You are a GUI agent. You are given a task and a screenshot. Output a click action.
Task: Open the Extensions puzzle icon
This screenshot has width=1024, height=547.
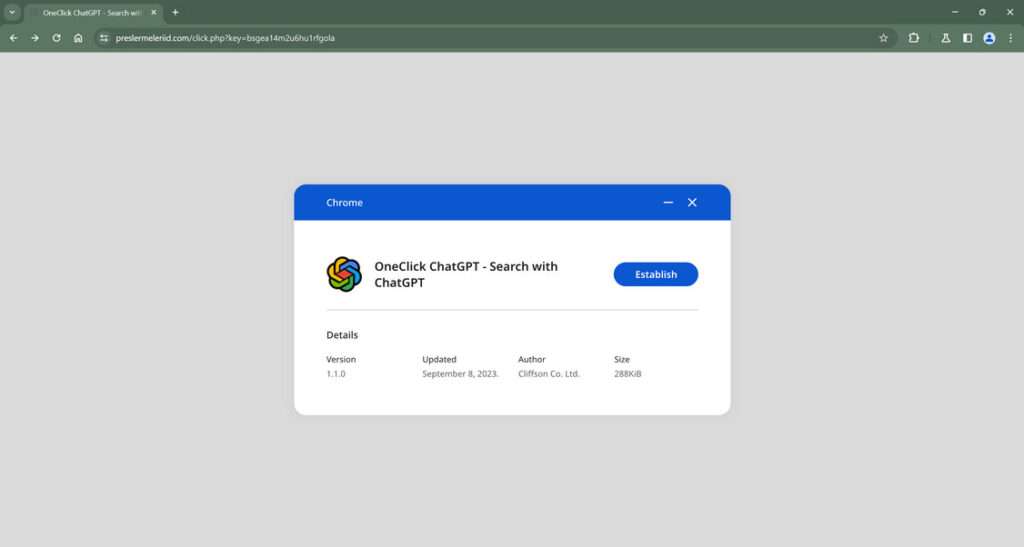point(914,38)
